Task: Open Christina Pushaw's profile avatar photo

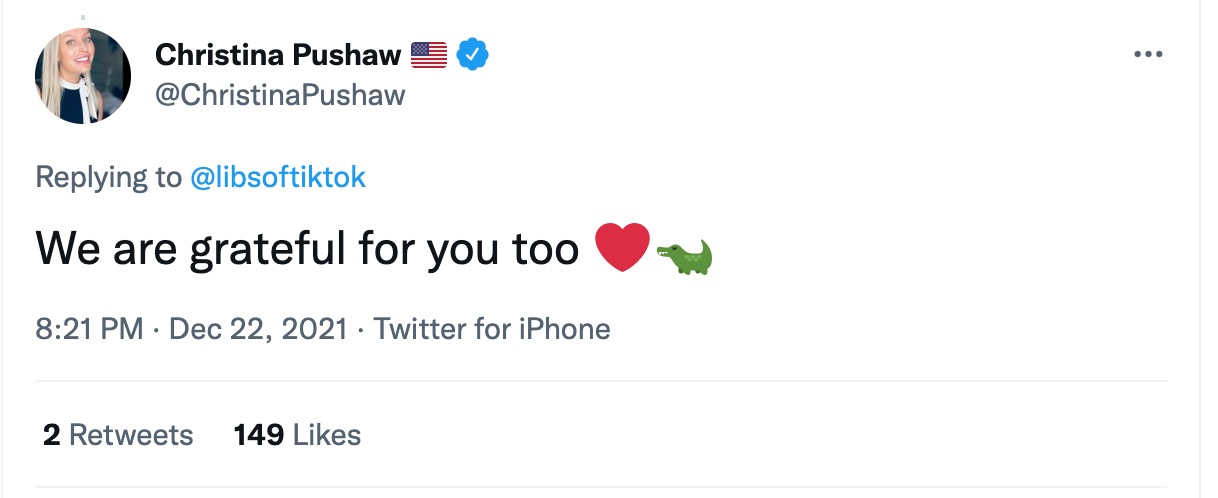Action: [83, 76]
